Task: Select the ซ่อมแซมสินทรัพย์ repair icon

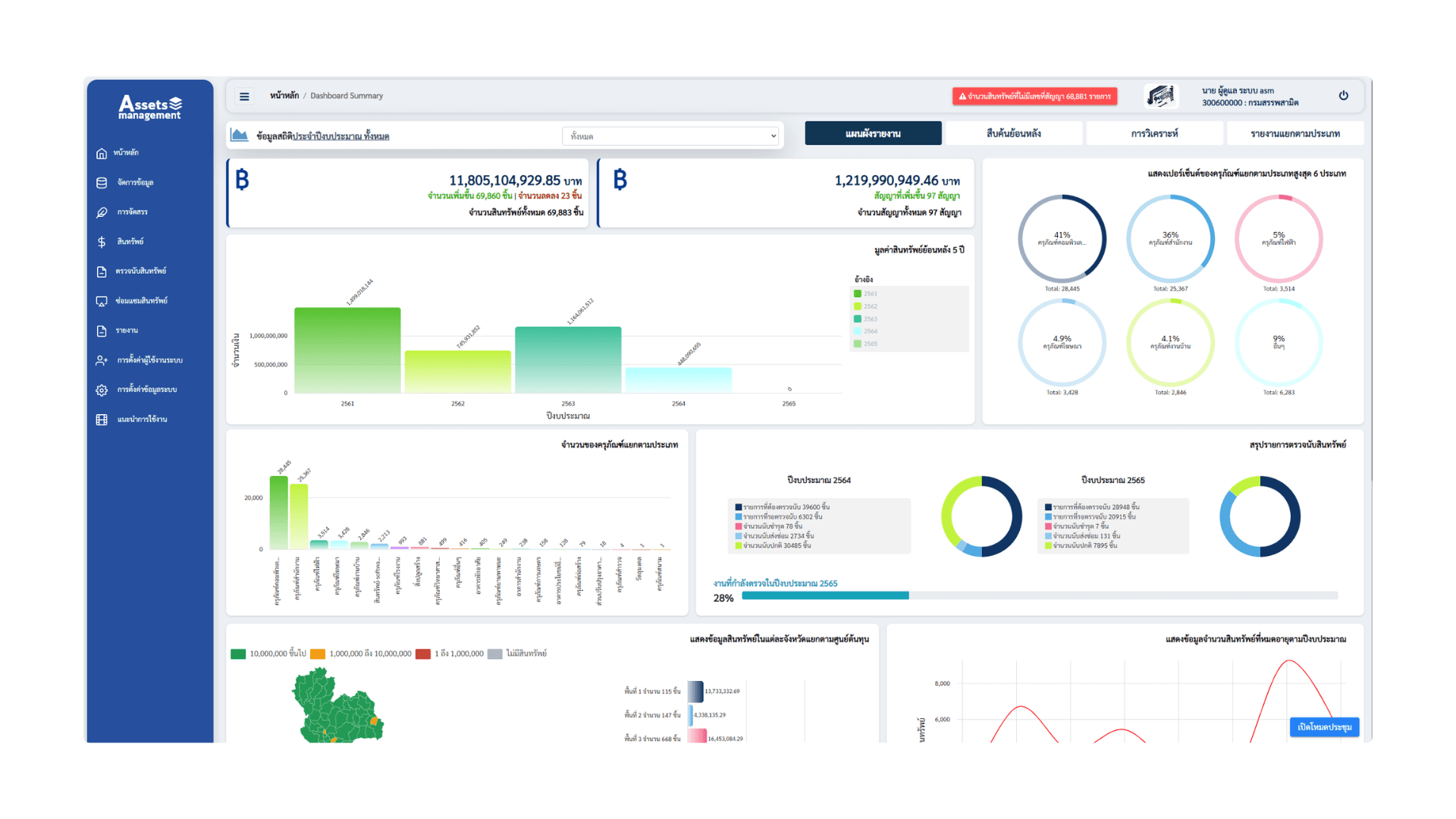Action: [x=102, y=300]
